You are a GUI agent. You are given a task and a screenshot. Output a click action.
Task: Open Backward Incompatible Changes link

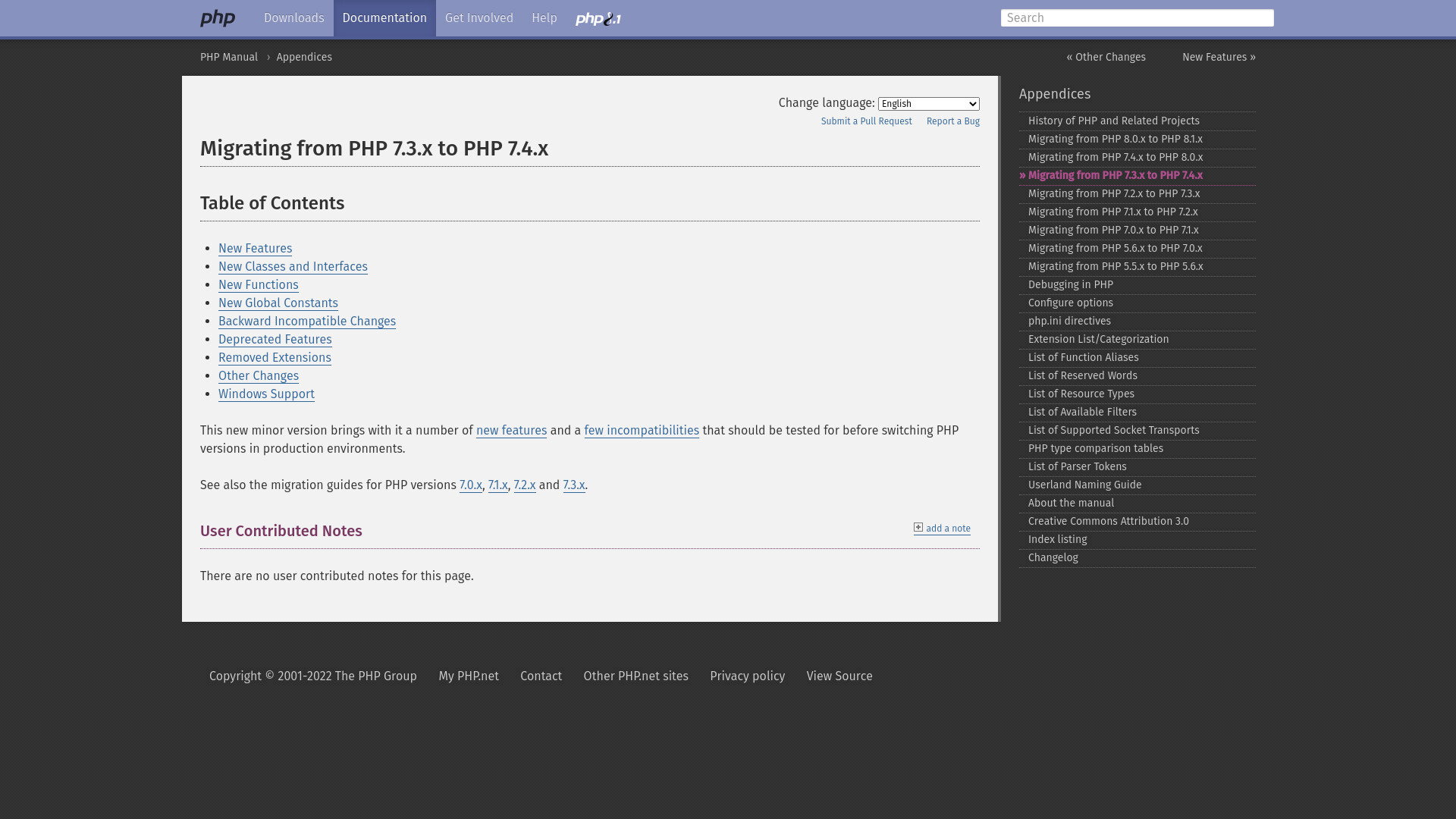pyautogui.click(x=307, y=322)
